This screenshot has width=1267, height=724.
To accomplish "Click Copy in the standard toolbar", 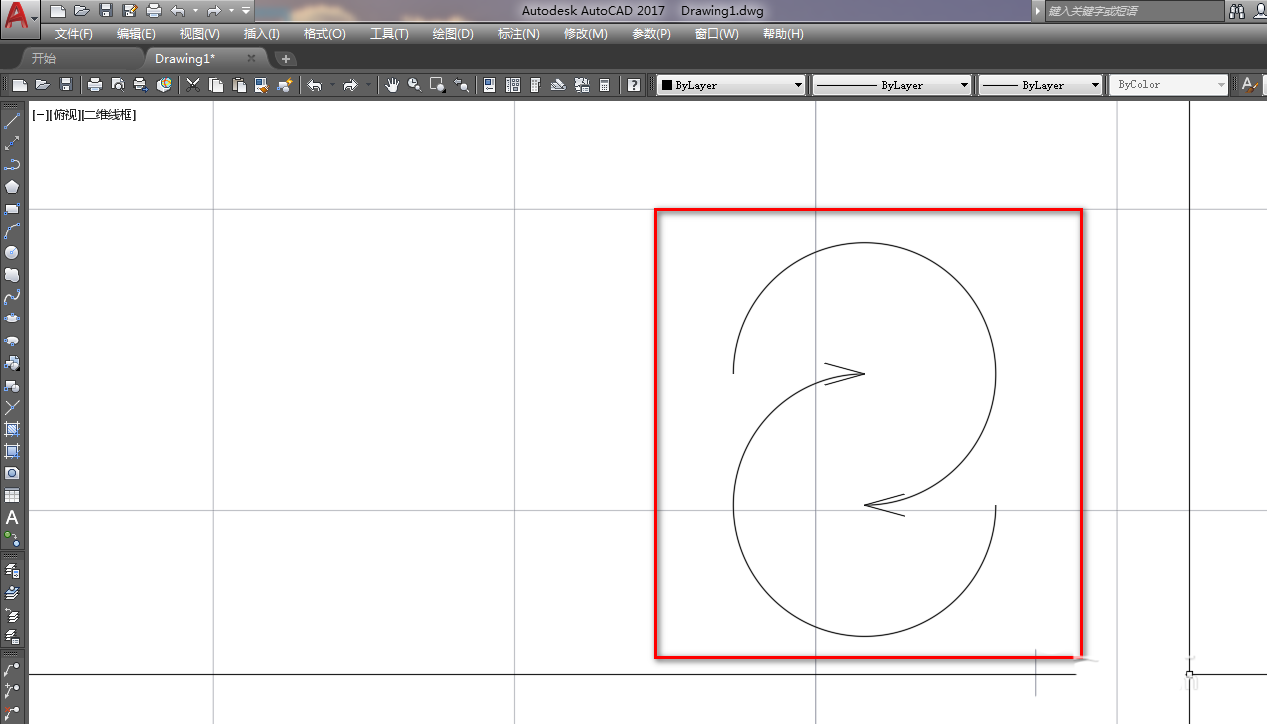I will coord(216,85).
